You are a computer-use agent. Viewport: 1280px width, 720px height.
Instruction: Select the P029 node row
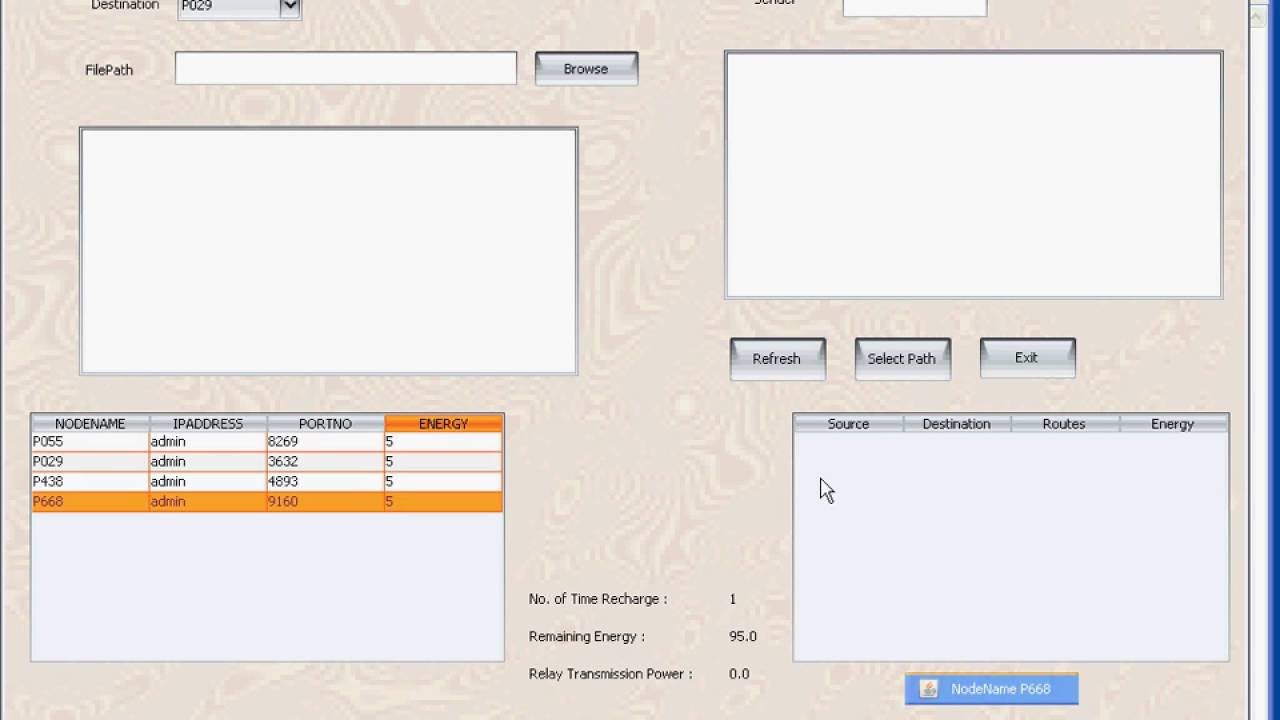(x=267, y=462)
